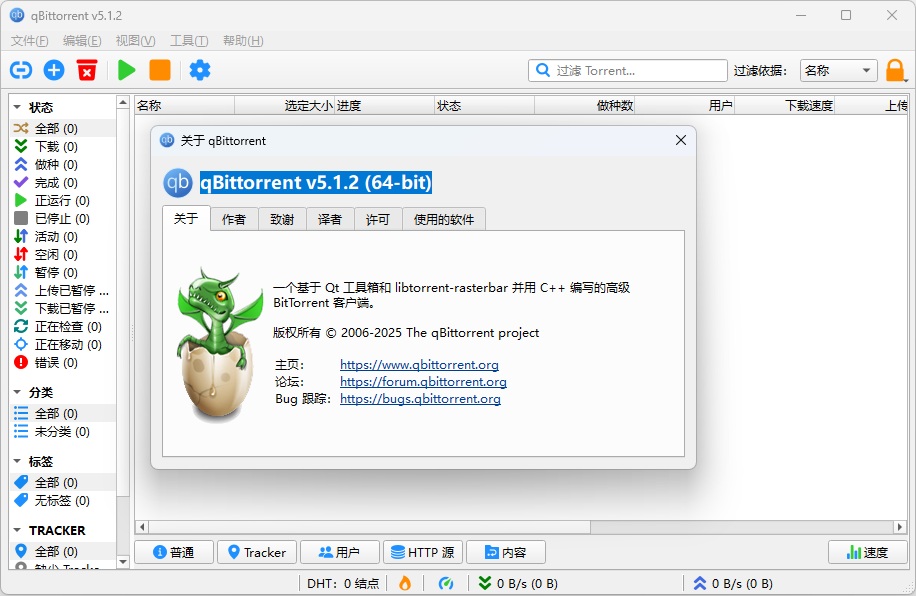Click the 过滤 Torrent search input field

pos(627,71)
